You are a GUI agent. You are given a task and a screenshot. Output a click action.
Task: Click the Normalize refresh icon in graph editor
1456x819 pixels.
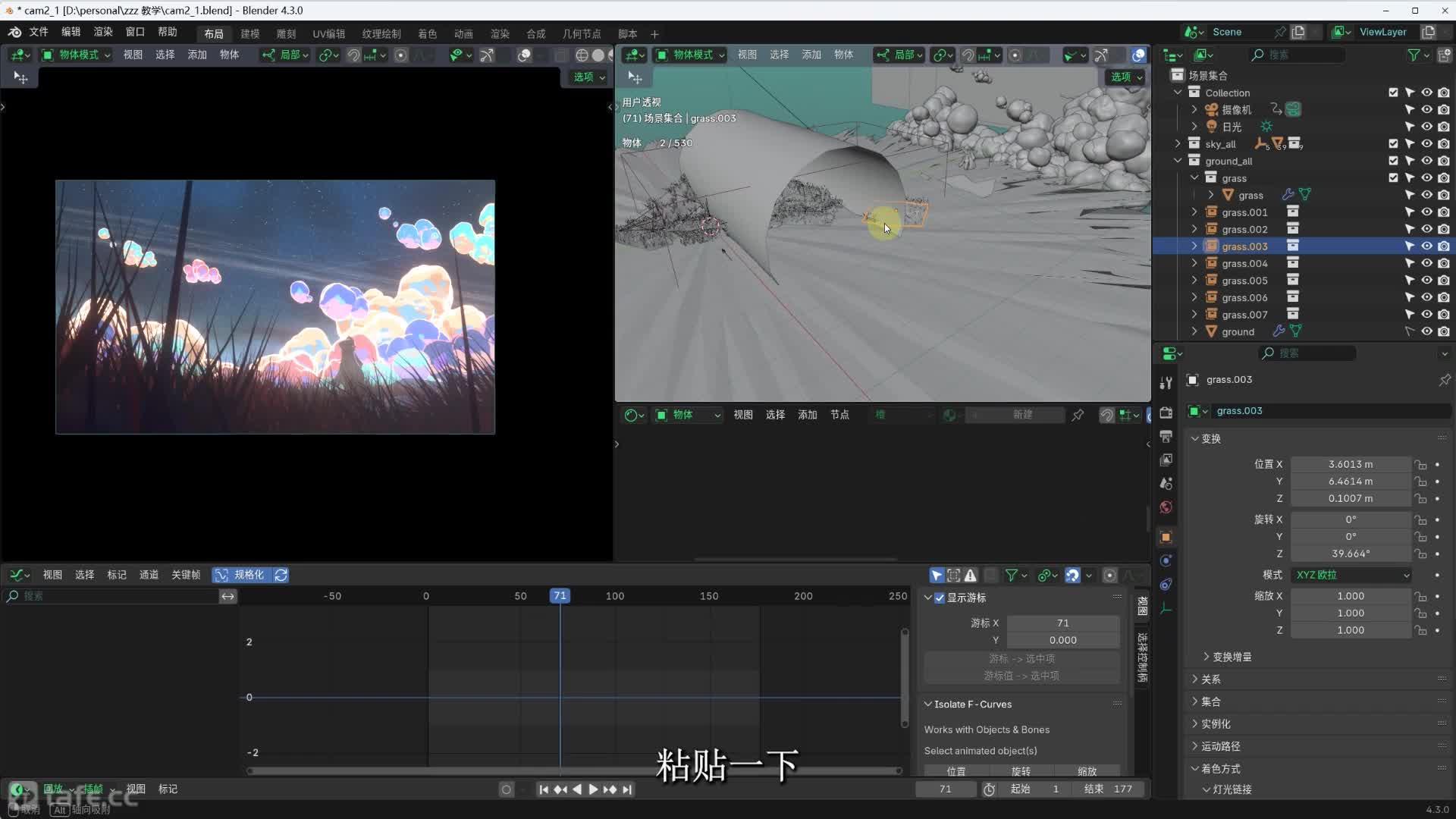(281, 575)
